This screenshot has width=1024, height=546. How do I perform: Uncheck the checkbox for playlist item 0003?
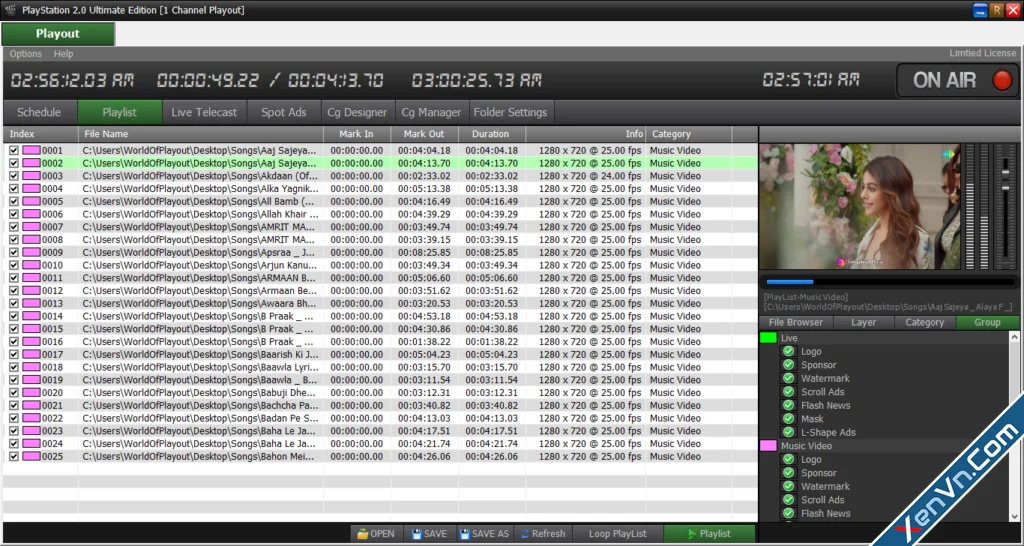pyautogui.click(x=14, y=176)
